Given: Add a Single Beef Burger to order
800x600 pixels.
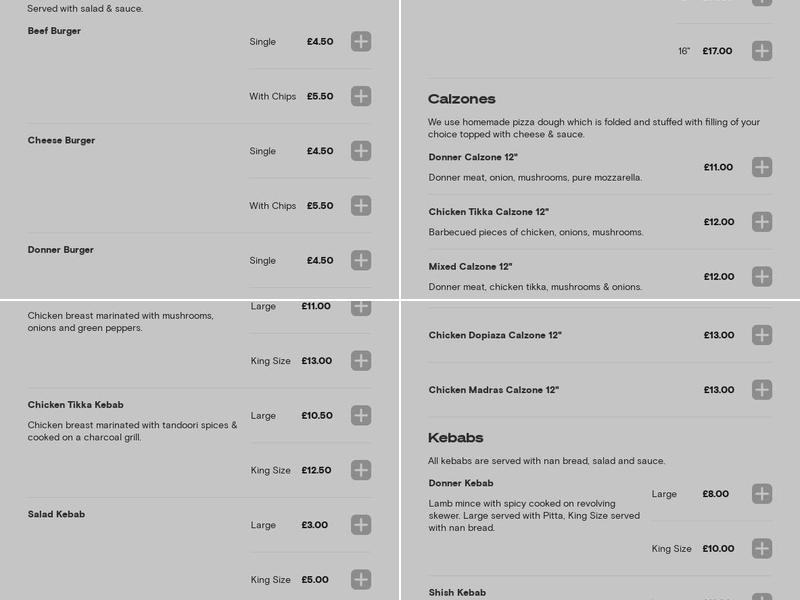Looking at the screenshot, I should [360, 41].
